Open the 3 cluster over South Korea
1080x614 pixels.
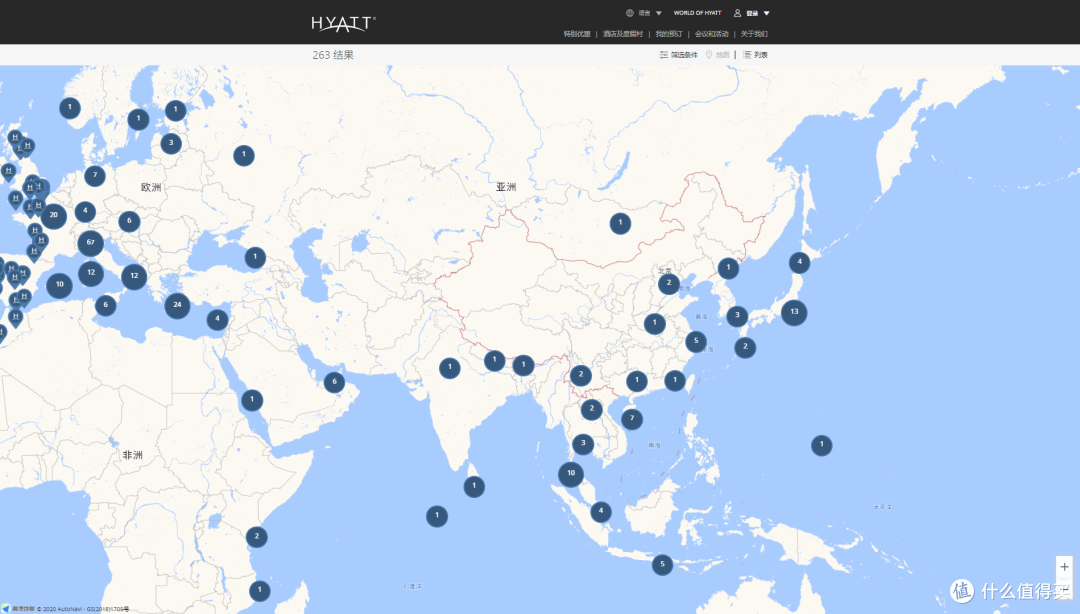click(737, 316)
